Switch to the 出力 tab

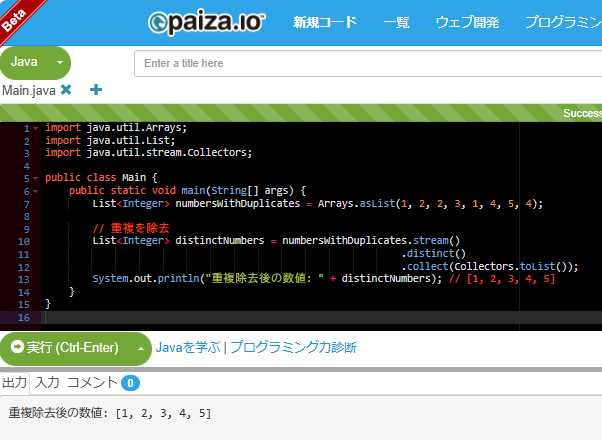point(15,383)
